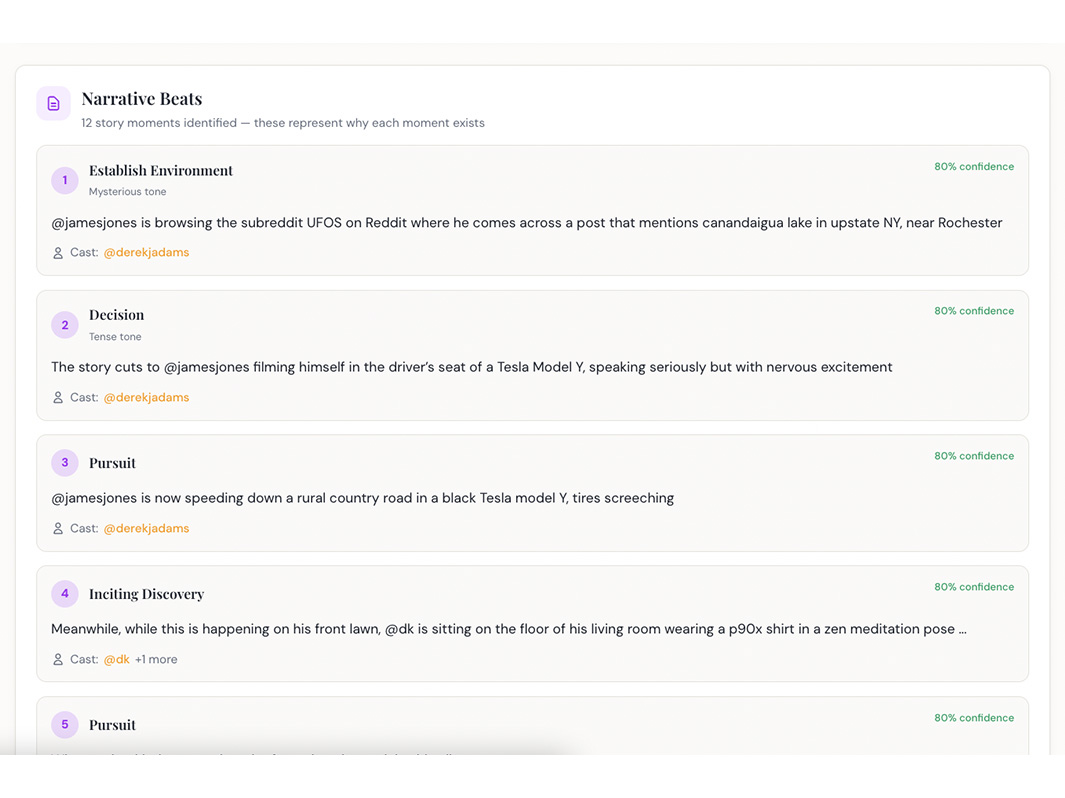
Task: Open @derekjadams cast link in beat 3
Action: point(146,529)
